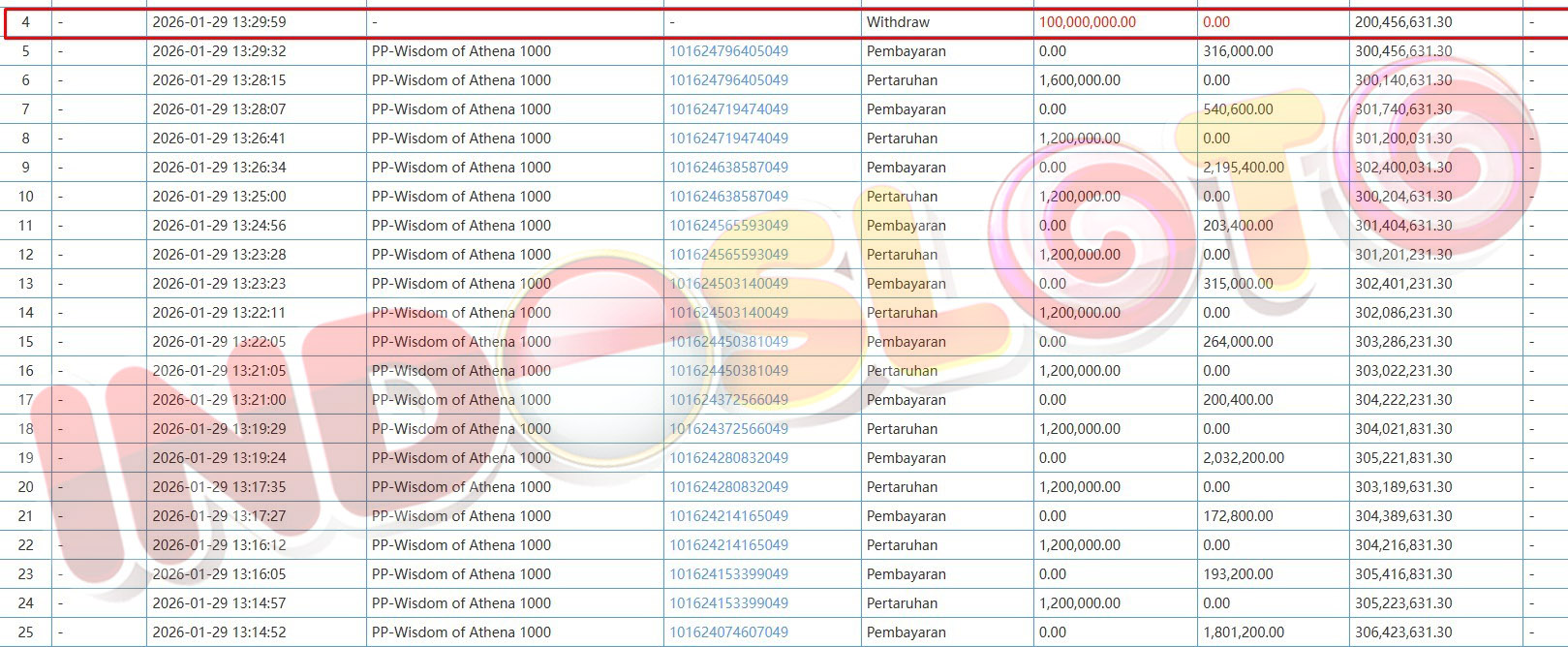This screenshot has width=1568, height=647.
Task: Open transaction link 101624450381049 in row 16
Action: pyautogui.click(x=728, y=371)
